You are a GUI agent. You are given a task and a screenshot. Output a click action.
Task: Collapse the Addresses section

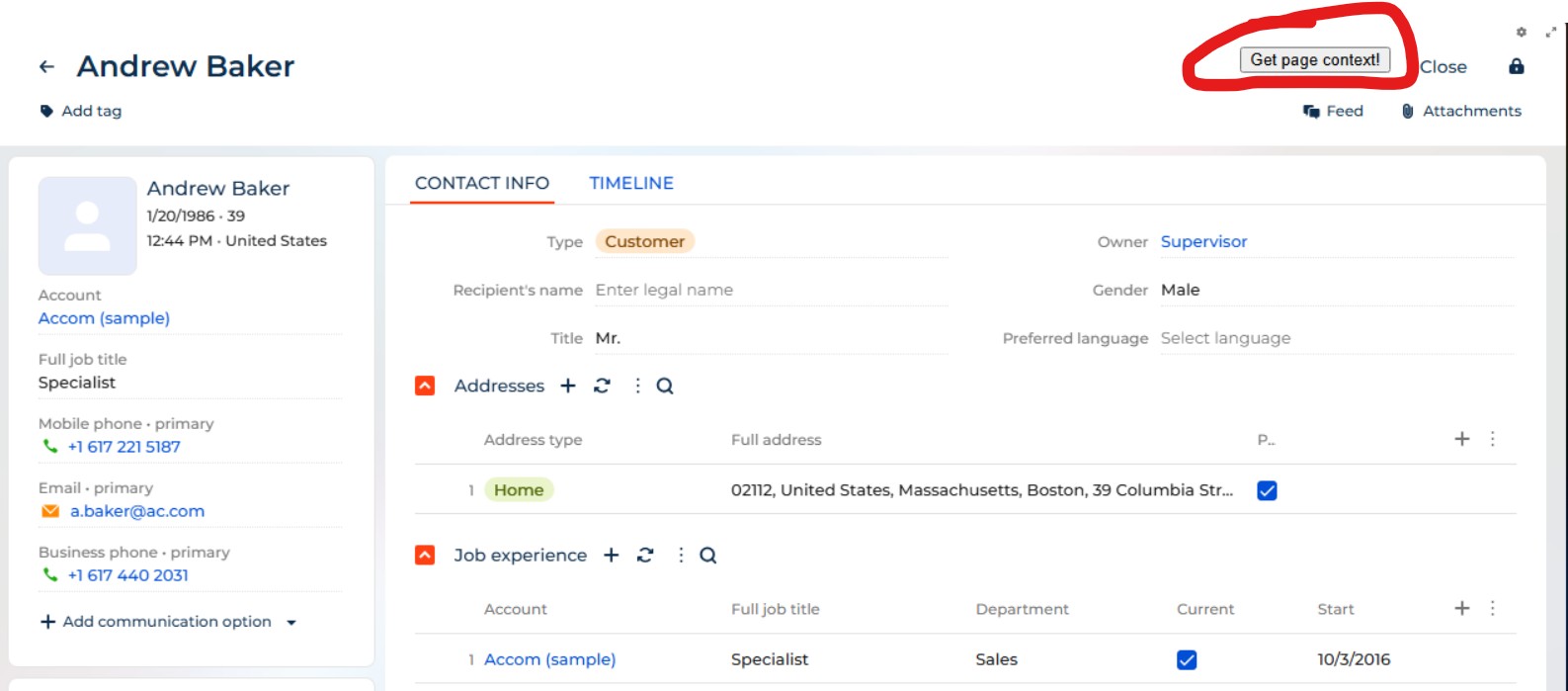coord(425,386)
